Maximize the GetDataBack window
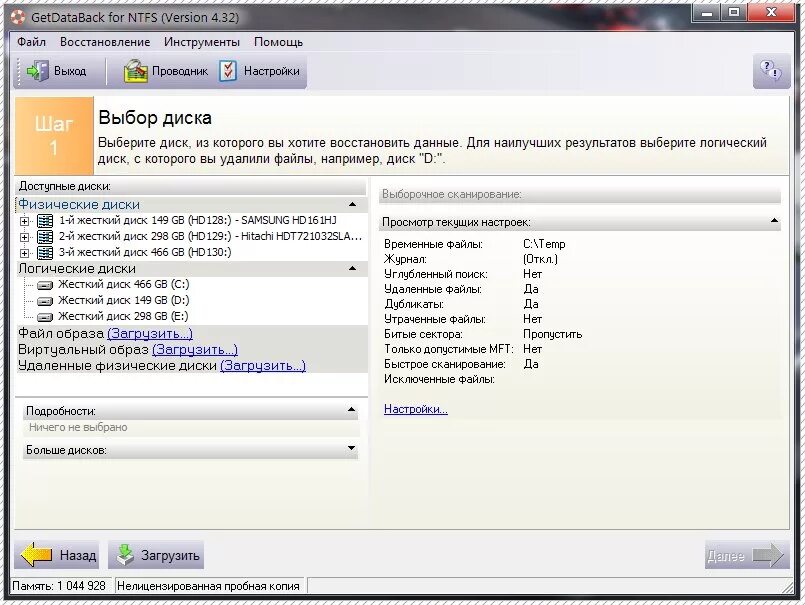This screenshot has width=805, height=605. pos(734,12)
